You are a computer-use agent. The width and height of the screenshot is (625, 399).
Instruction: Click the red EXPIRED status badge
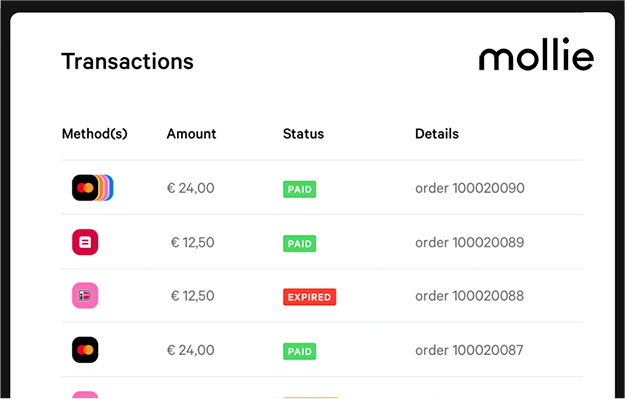coord(309,297)
